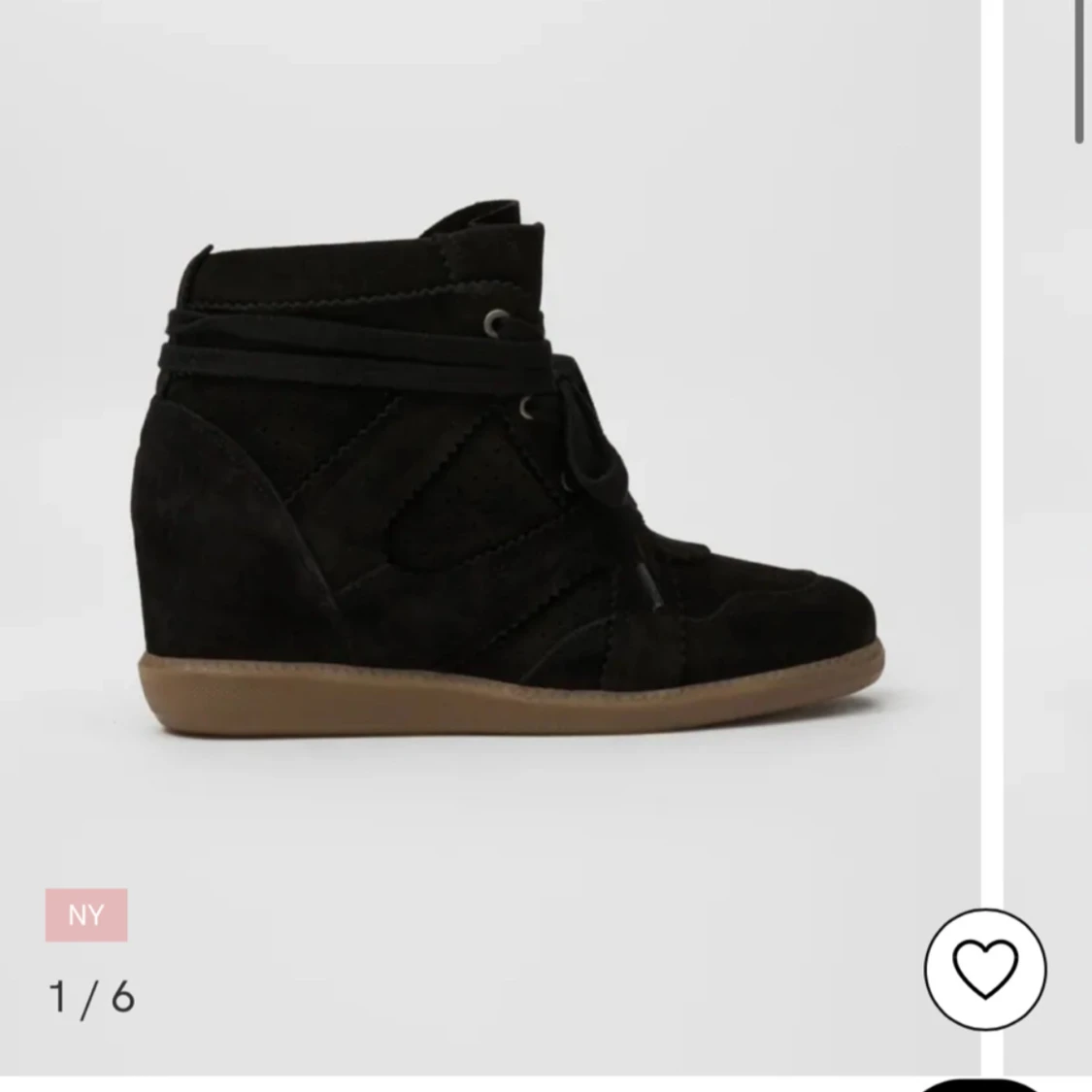Tap the partially visible black round button
1092x1092 pixels.
point(982,1086)
